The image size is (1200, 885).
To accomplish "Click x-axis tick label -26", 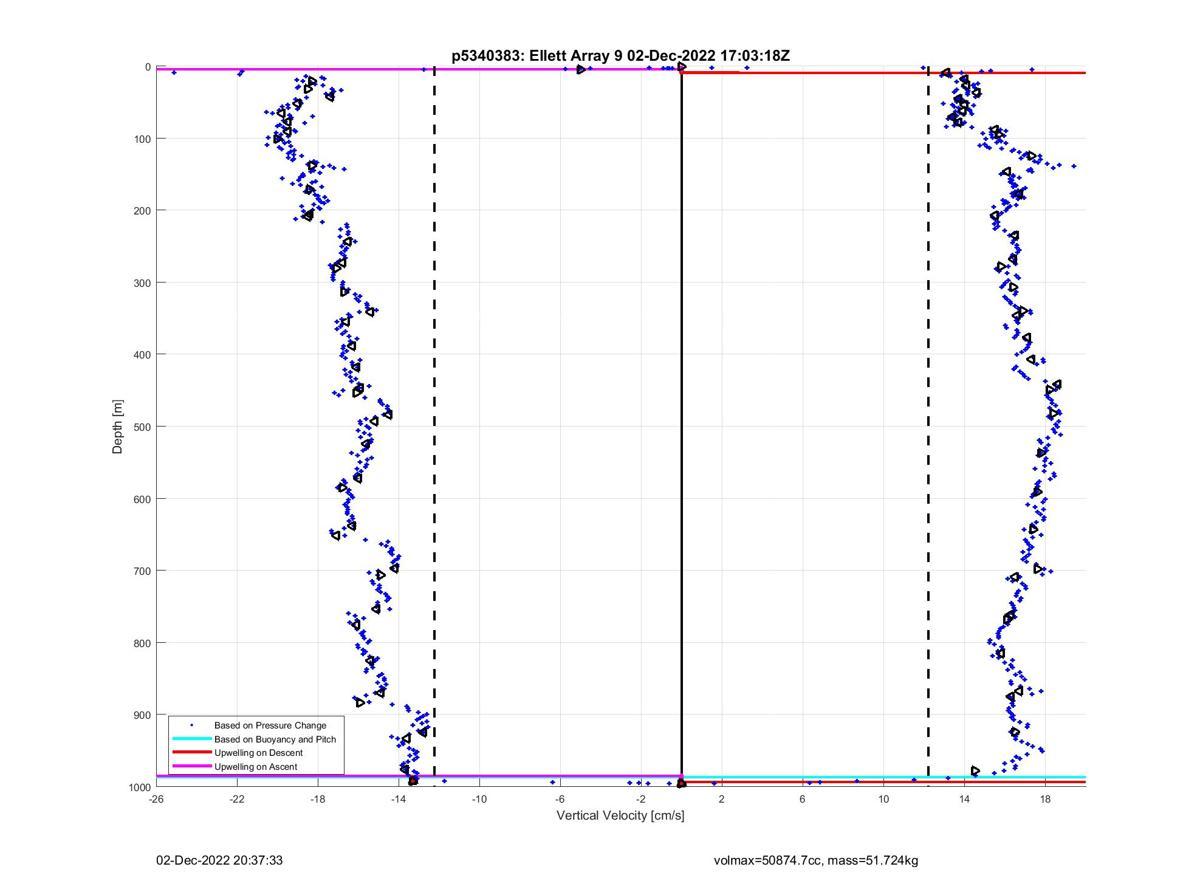I will coord(156,799).
